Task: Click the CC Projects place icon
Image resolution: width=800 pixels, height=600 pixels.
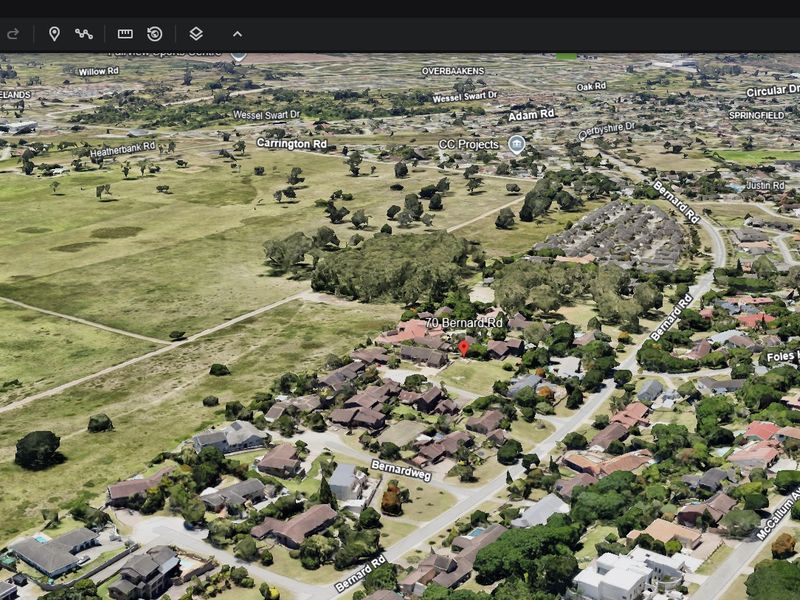Action: [516, 146]
